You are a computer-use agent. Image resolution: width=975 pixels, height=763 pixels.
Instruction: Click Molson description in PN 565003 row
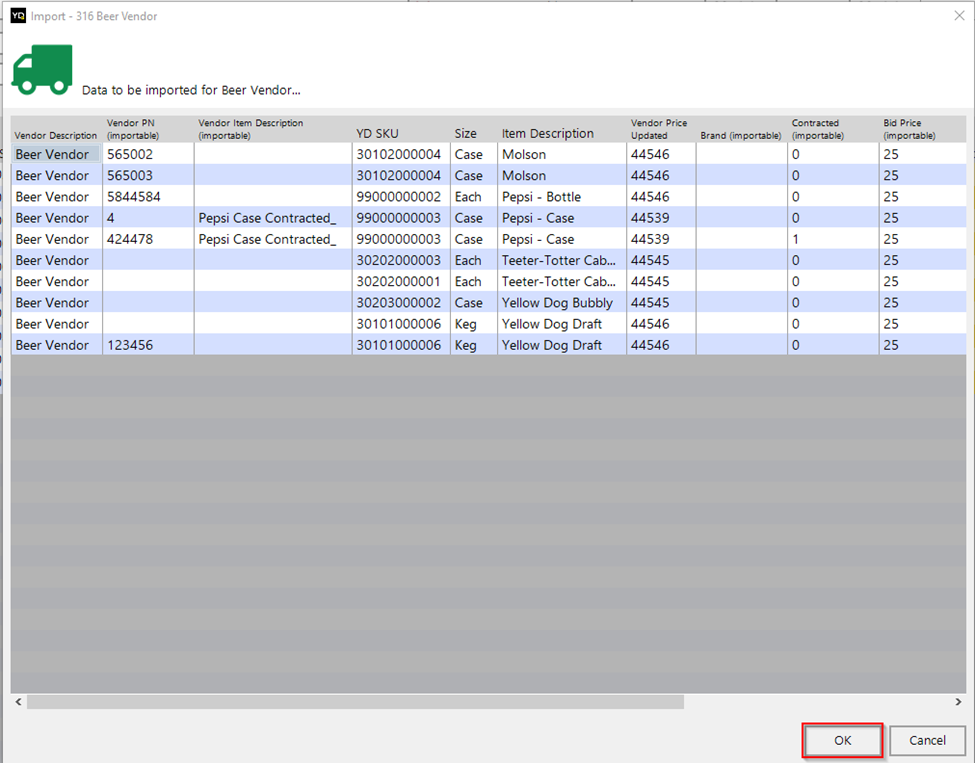point(562,175)
